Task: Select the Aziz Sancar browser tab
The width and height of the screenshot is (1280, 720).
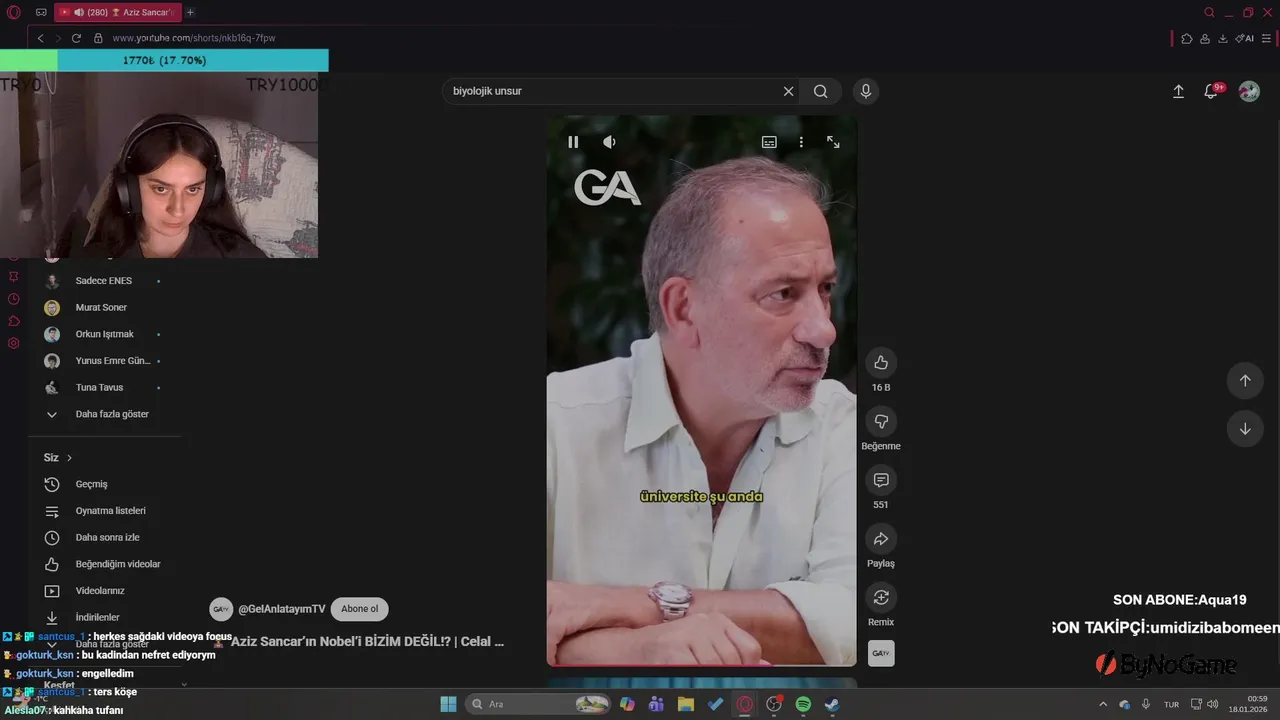Action: pos(117,12)
